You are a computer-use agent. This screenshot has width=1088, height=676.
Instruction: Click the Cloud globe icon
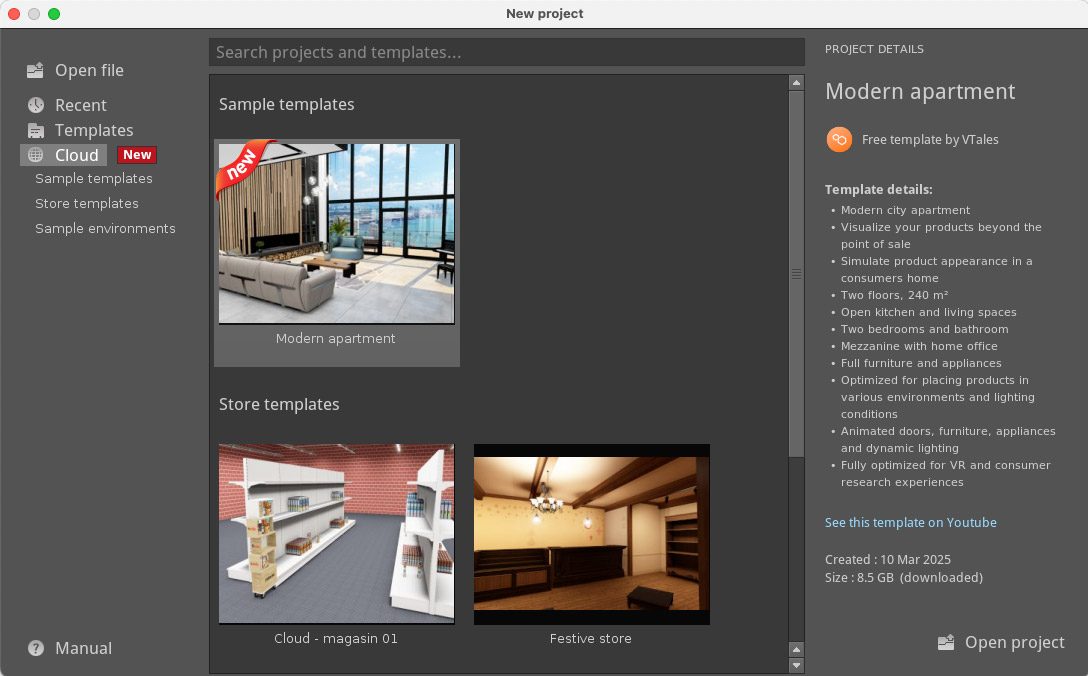coord(36,155)
